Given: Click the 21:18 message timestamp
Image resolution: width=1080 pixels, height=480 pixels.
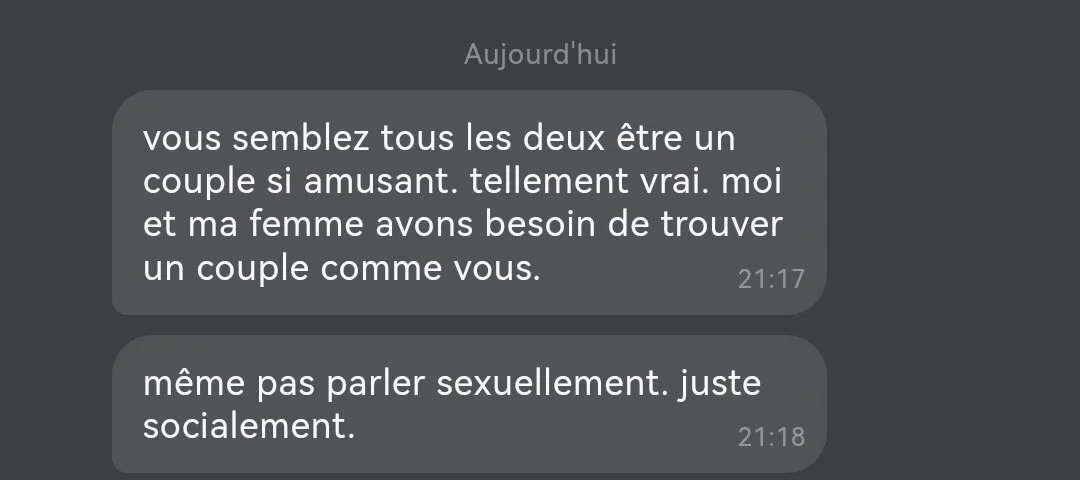Looking at the screenshot, I should pyautogui.click(x=771, y=437).
